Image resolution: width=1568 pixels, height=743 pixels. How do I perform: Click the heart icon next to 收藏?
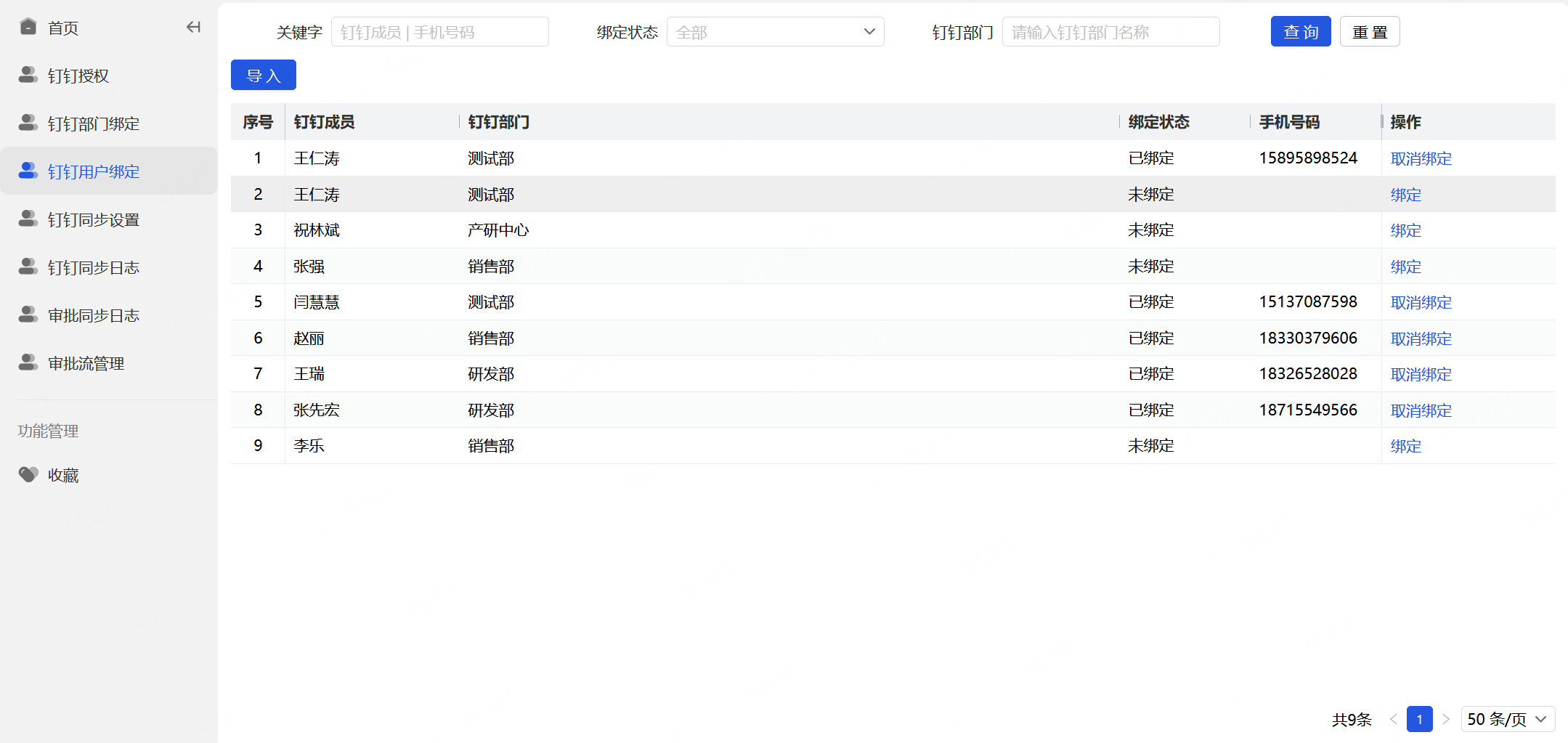point(28,474)
